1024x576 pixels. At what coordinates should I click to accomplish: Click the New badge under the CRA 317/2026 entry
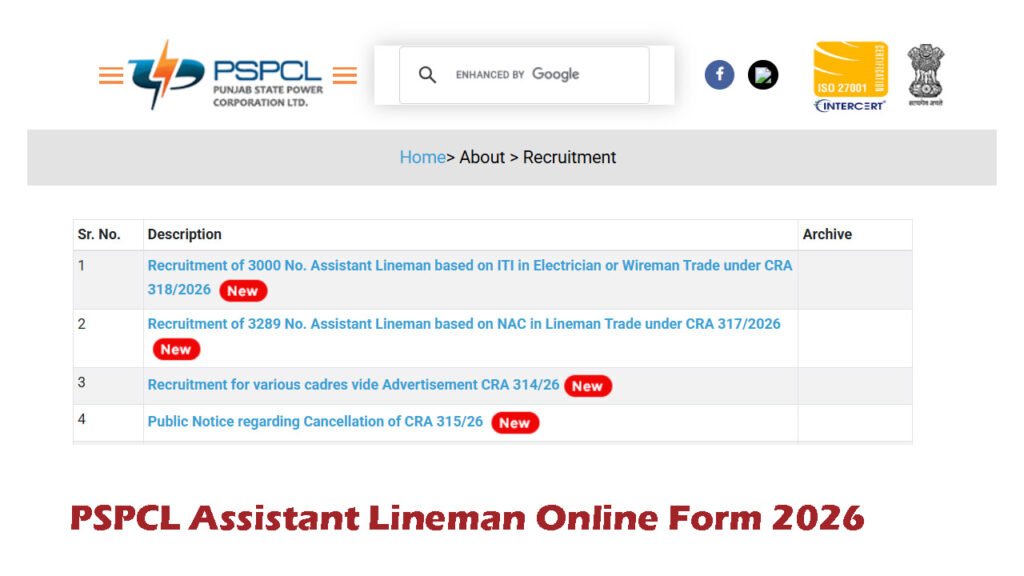176,349
